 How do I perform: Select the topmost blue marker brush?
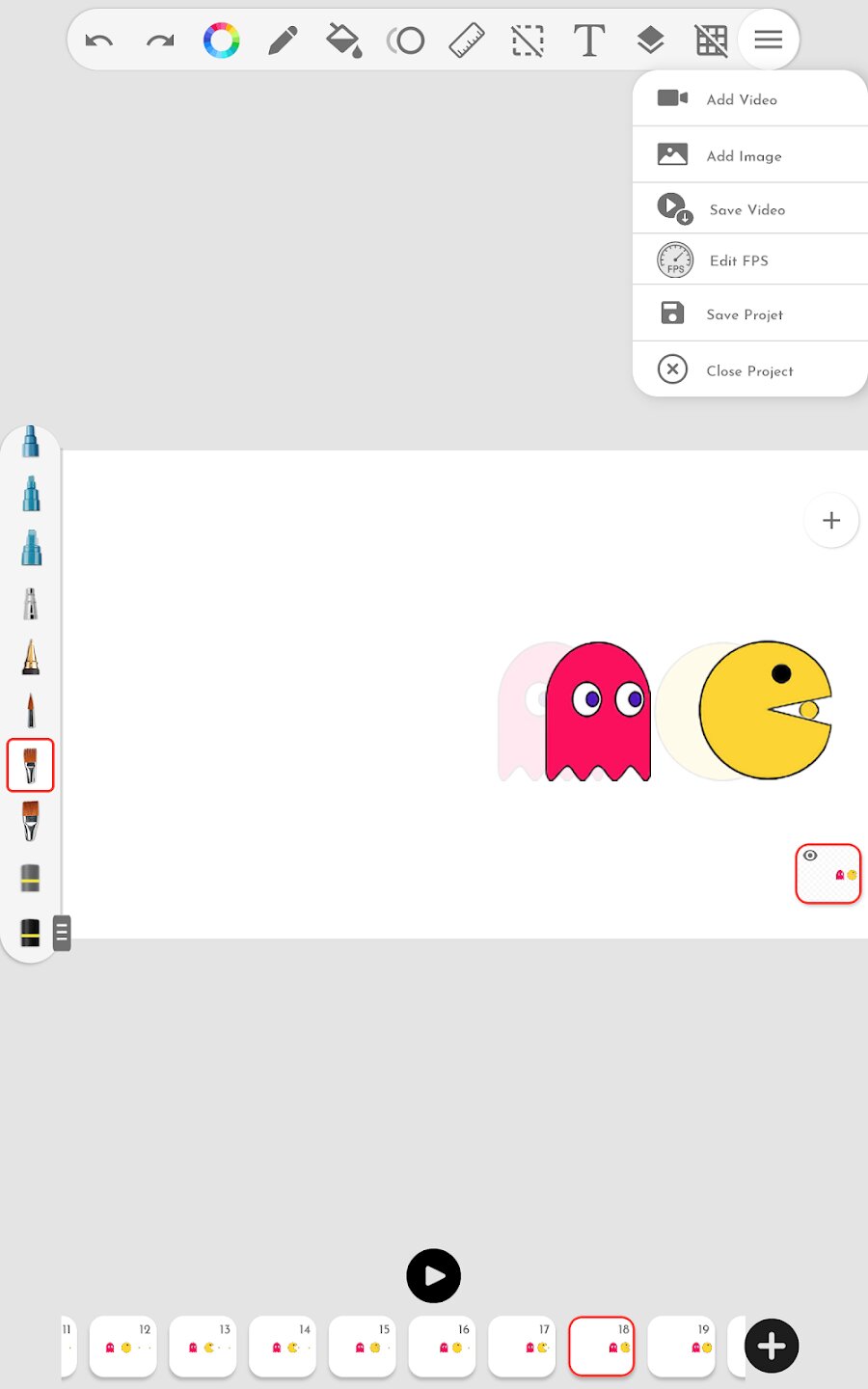31,442
